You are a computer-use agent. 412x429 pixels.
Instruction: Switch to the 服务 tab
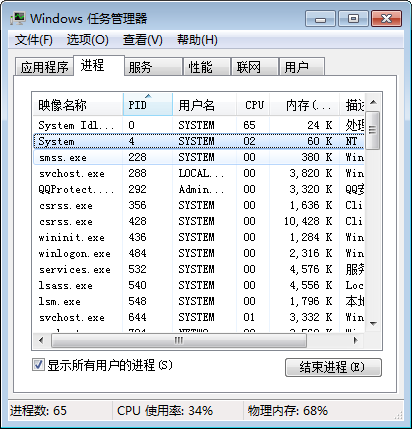153,67
